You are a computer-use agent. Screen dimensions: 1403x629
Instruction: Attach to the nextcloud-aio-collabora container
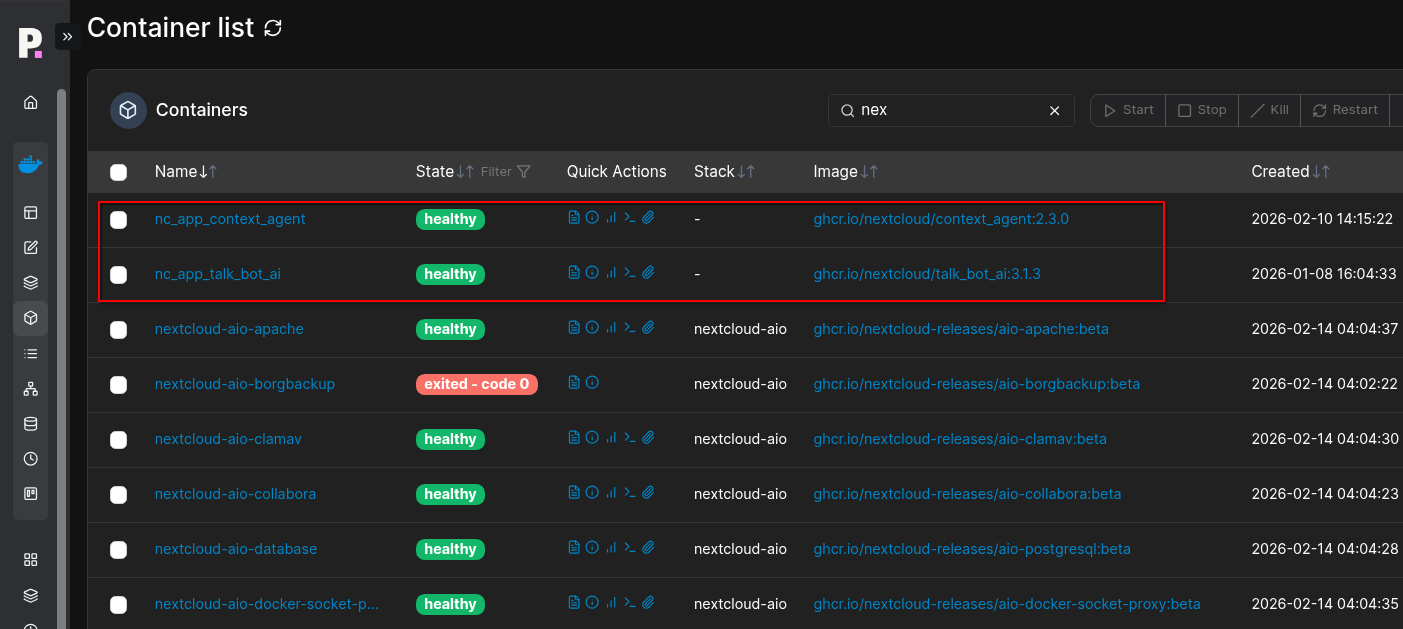(x=648, y=492)
